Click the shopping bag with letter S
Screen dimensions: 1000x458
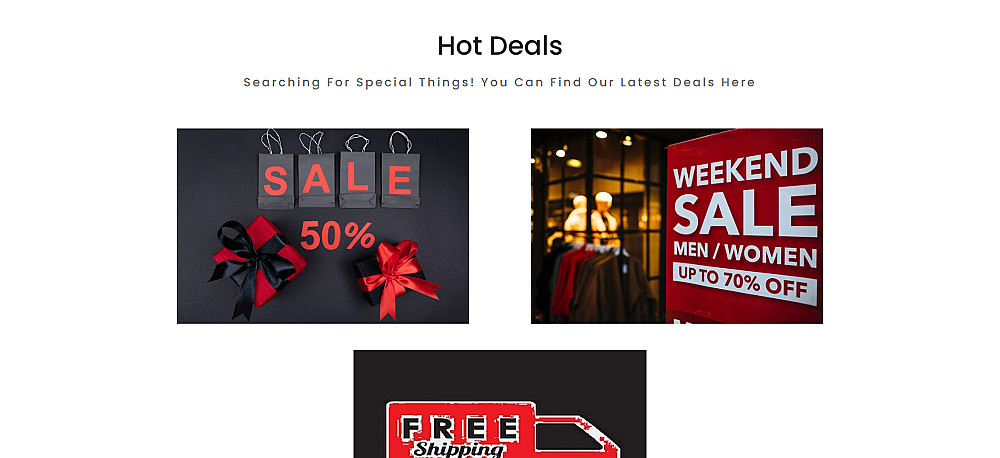276,180
